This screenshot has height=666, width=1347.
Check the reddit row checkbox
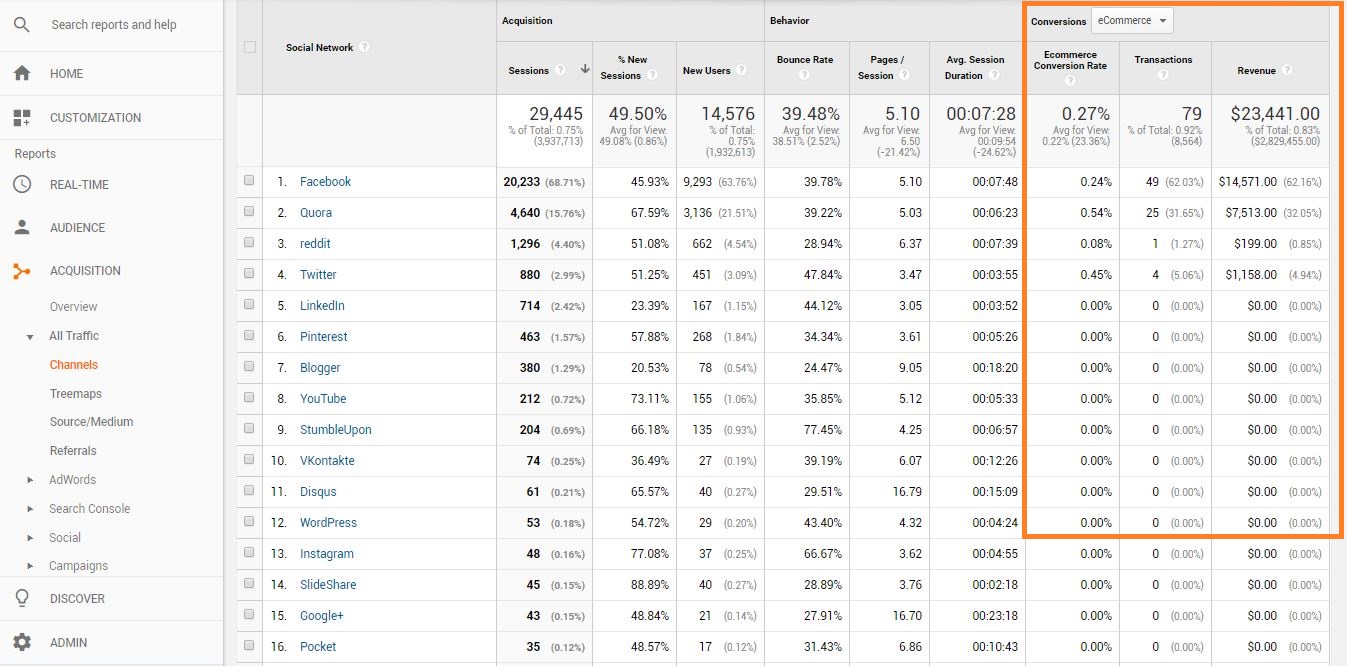pos(249,243)
